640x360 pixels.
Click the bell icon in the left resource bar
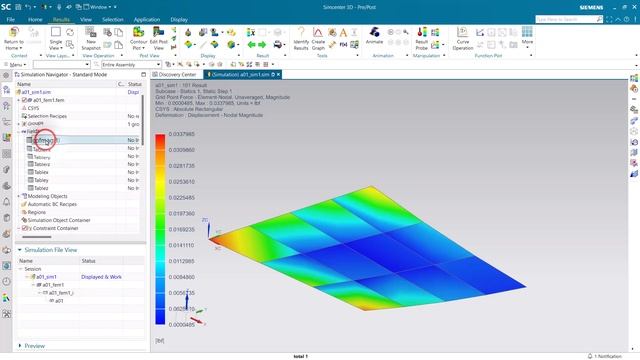pyautogui.click(x=6, y=202)
